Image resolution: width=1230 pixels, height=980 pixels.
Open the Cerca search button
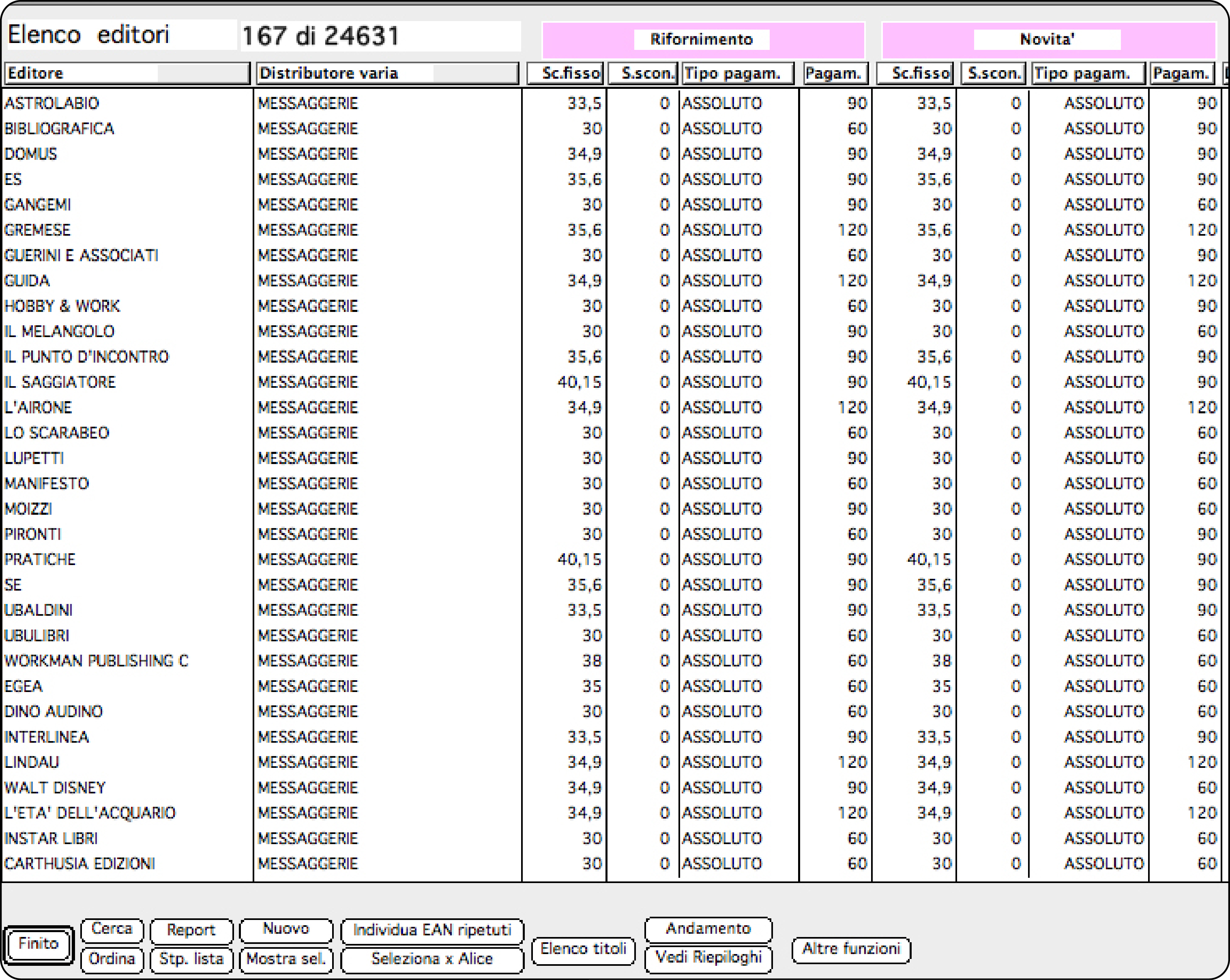point(112,930)
